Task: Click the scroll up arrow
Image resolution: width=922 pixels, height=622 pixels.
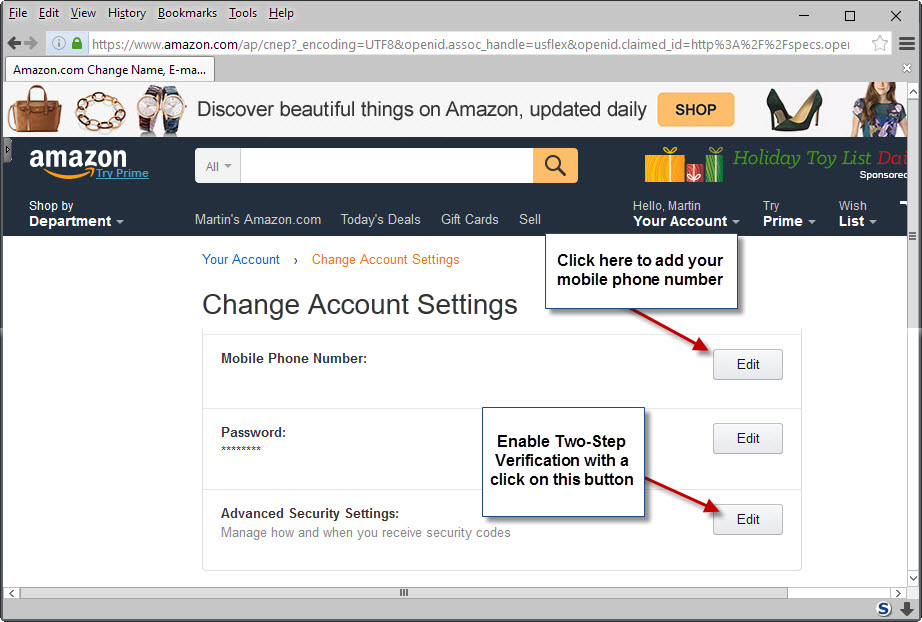Action: [913, 91]
